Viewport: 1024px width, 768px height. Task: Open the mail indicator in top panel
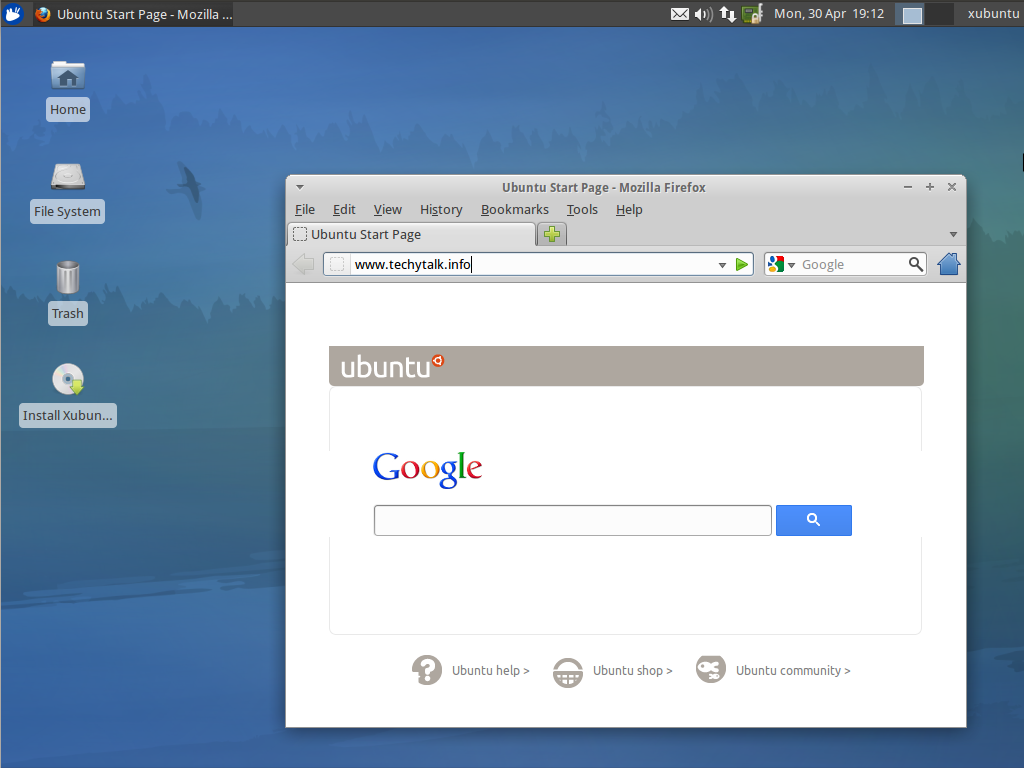coord(679,14)
